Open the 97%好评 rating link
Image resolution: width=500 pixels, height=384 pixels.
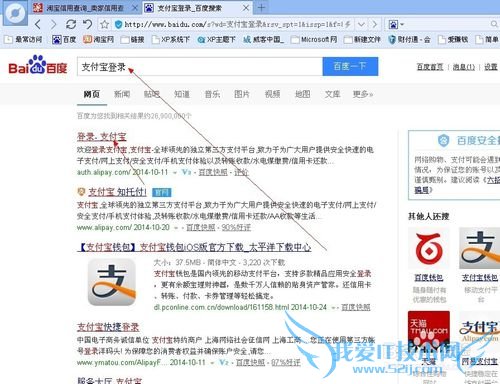(x=286, y=362)
